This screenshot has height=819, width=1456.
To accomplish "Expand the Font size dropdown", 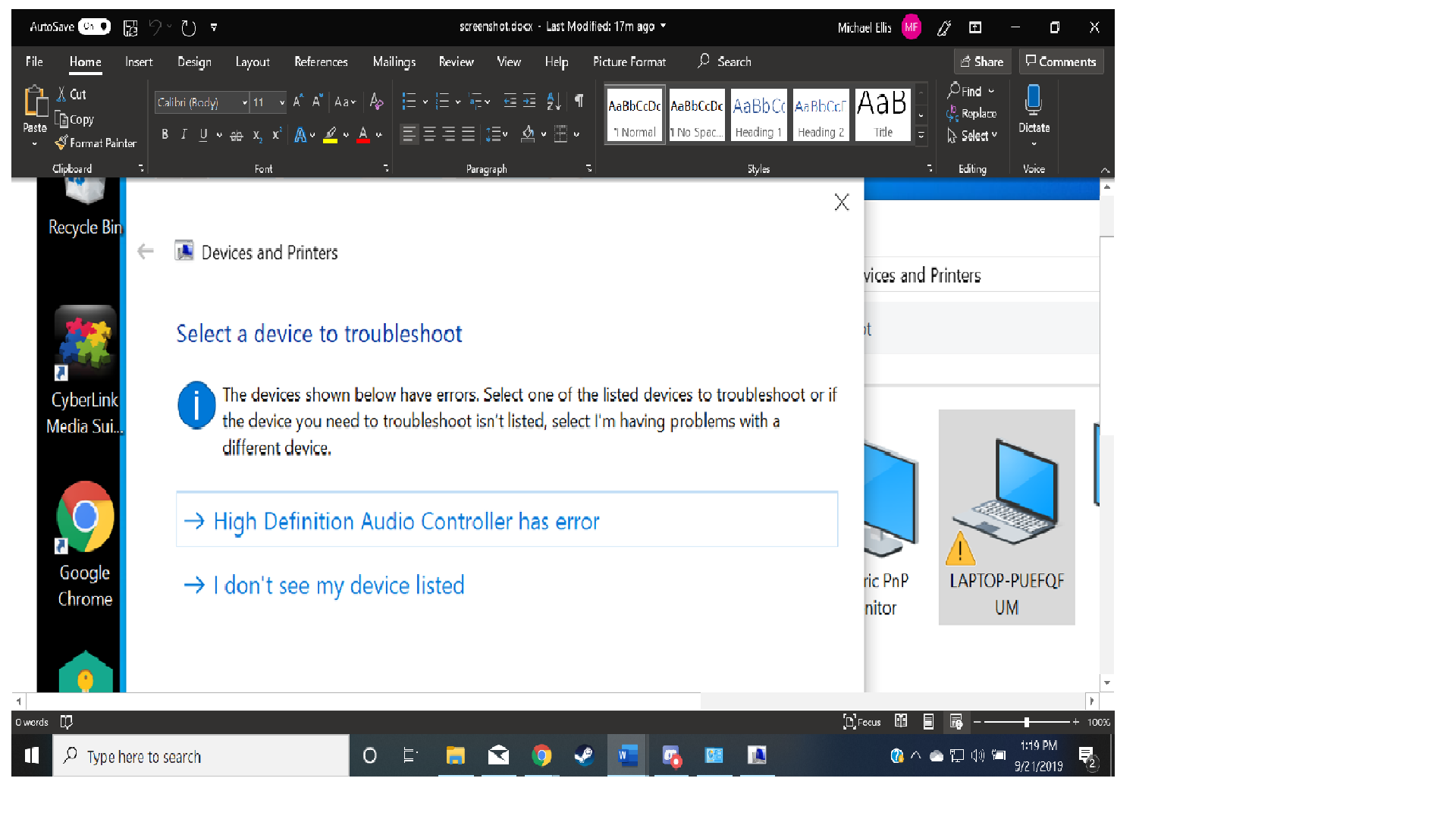I will (279, 100).
